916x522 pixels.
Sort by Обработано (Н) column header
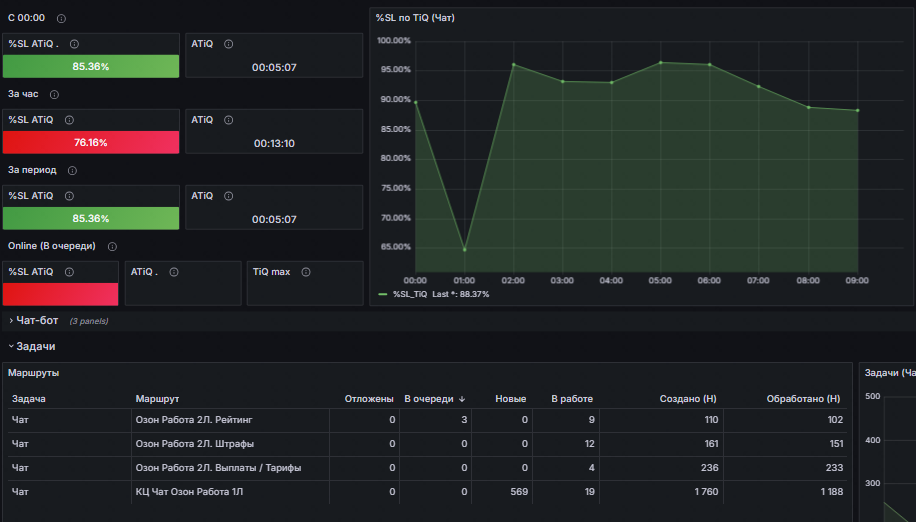coord(803,399)
